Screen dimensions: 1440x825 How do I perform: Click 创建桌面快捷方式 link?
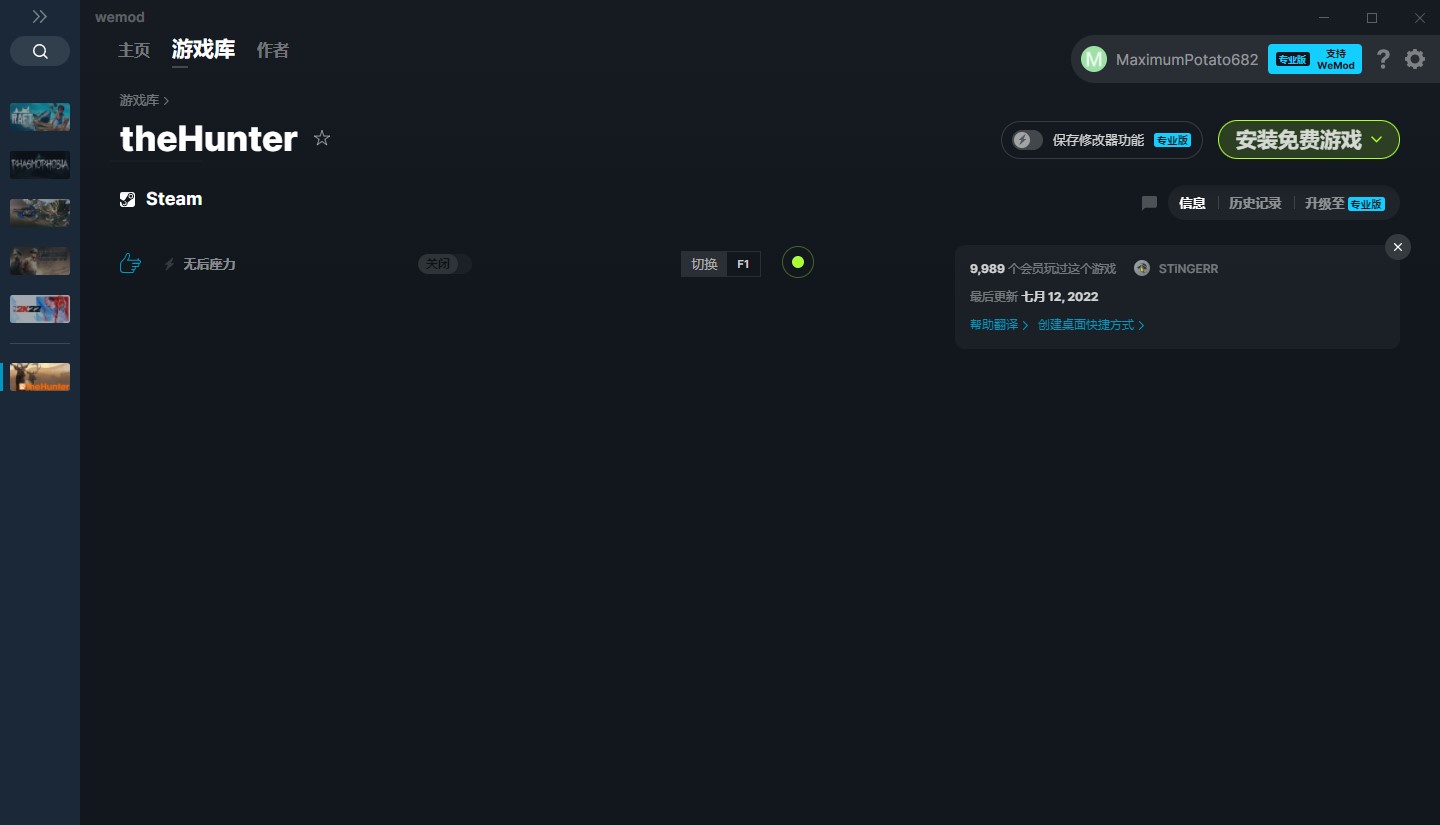[1091, 325]
